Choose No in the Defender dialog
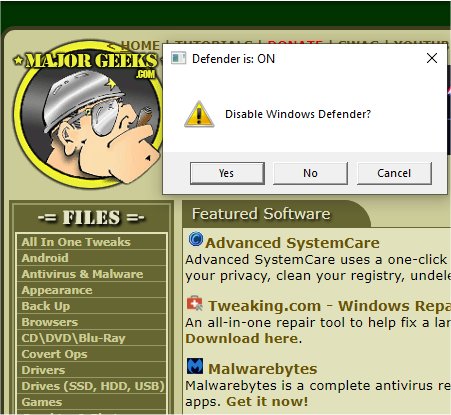Screen dimensions: 451x415 click(x=310, y=173)
